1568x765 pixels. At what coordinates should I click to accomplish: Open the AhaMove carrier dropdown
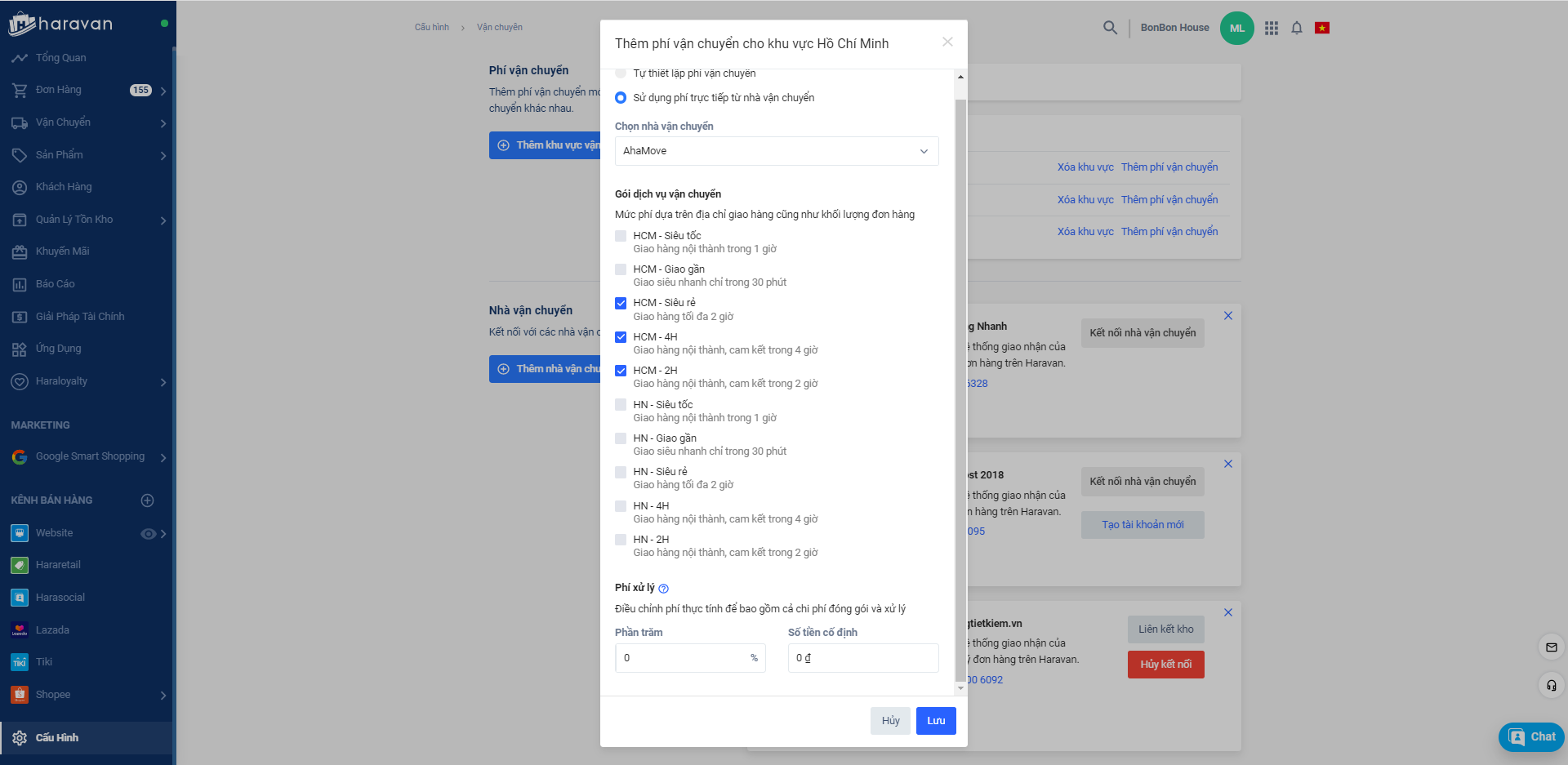click(776, 151)
